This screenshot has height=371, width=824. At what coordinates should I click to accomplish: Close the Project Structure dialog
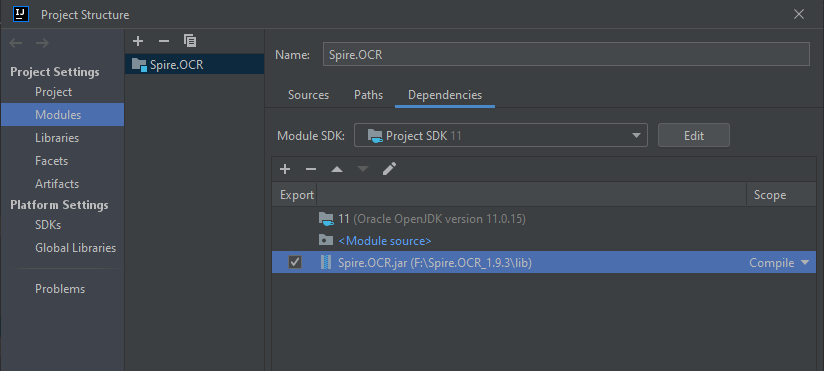pos(799,14)
